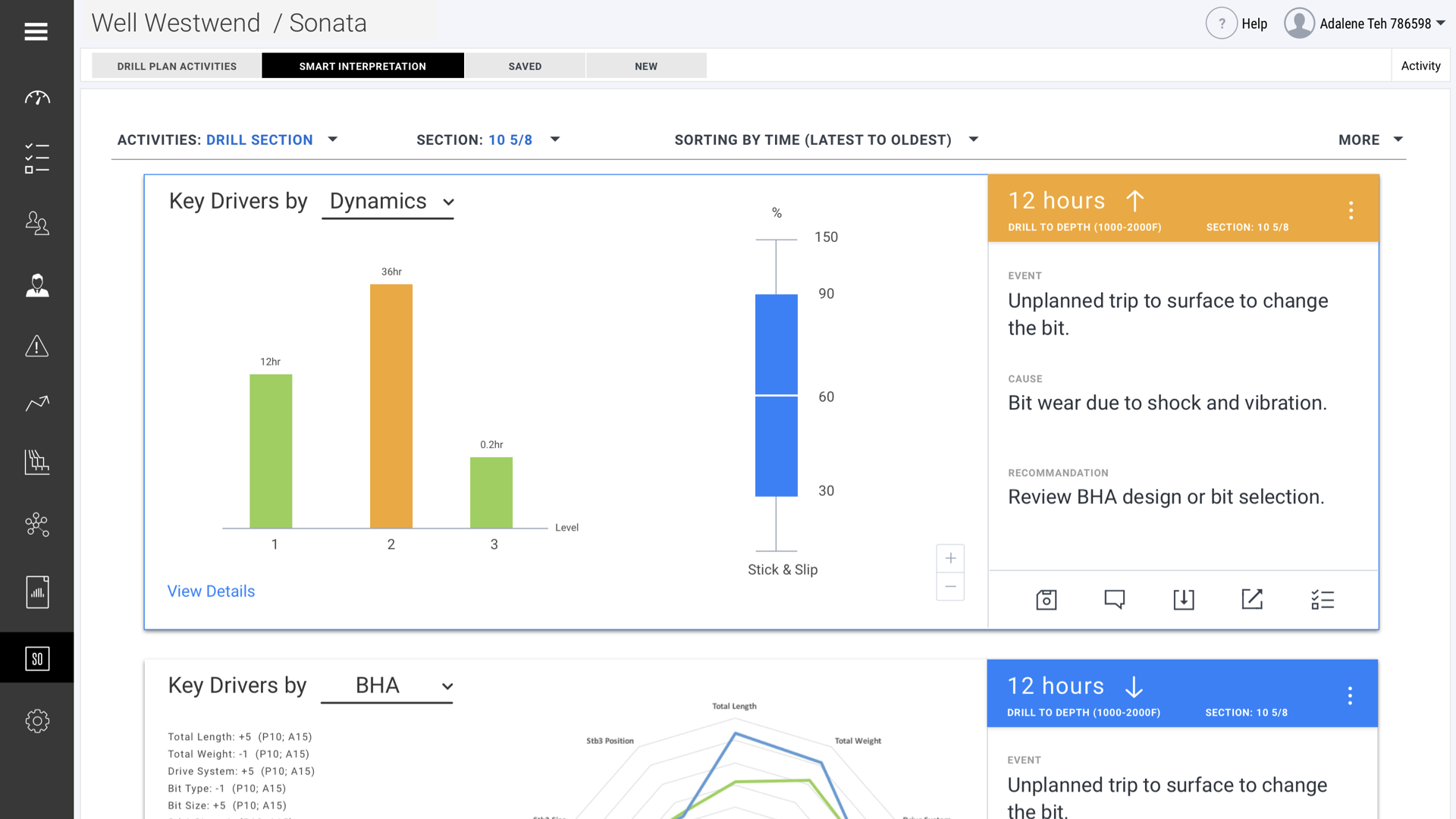
Task: Click the save icon in event card
Action: pos(1046,600)
